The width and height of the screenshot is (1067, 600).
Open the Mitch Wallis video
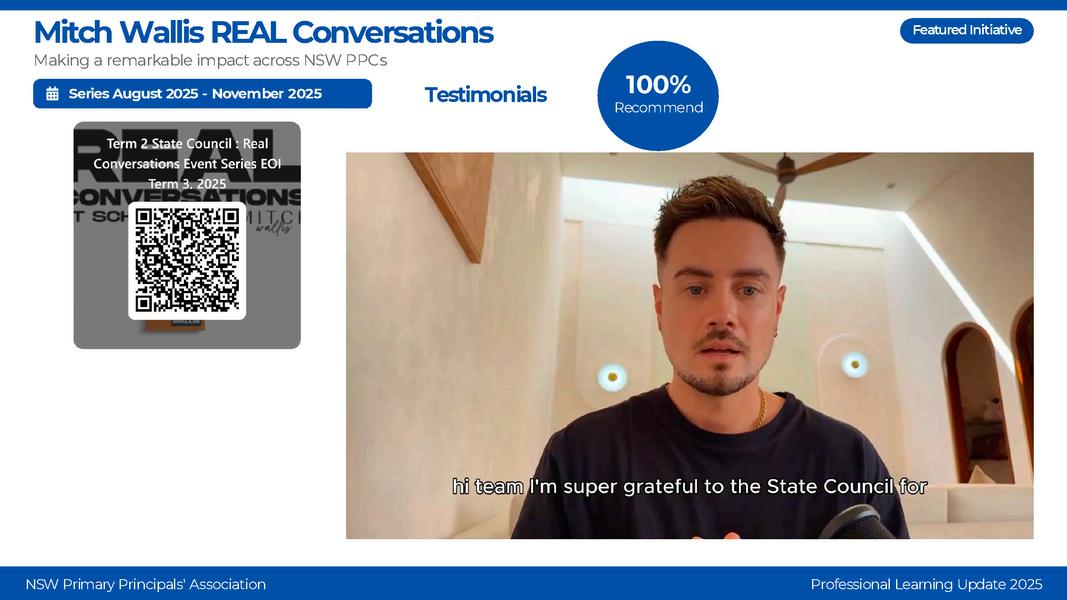click(x=689, y=346)
